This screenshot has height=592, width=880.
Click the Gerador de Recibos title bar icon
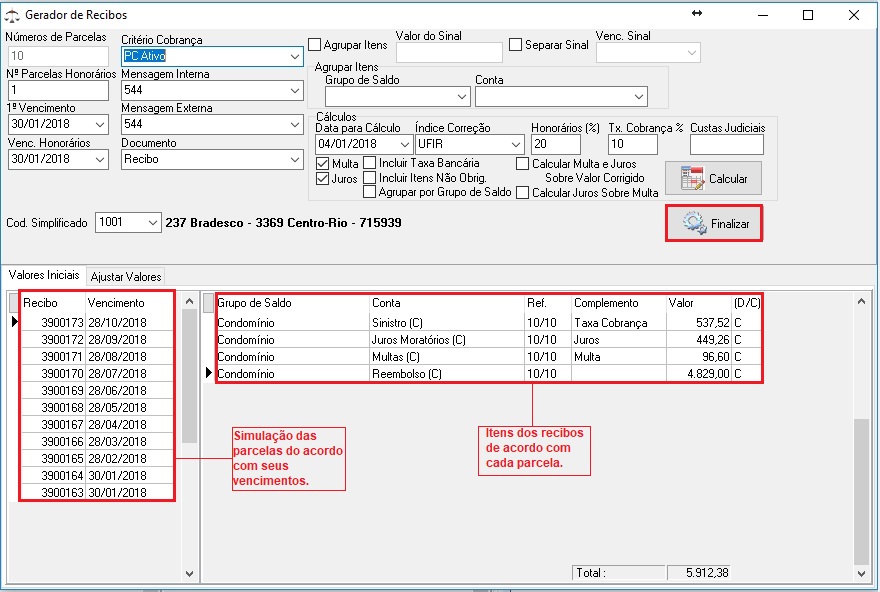tap(12, 15)
